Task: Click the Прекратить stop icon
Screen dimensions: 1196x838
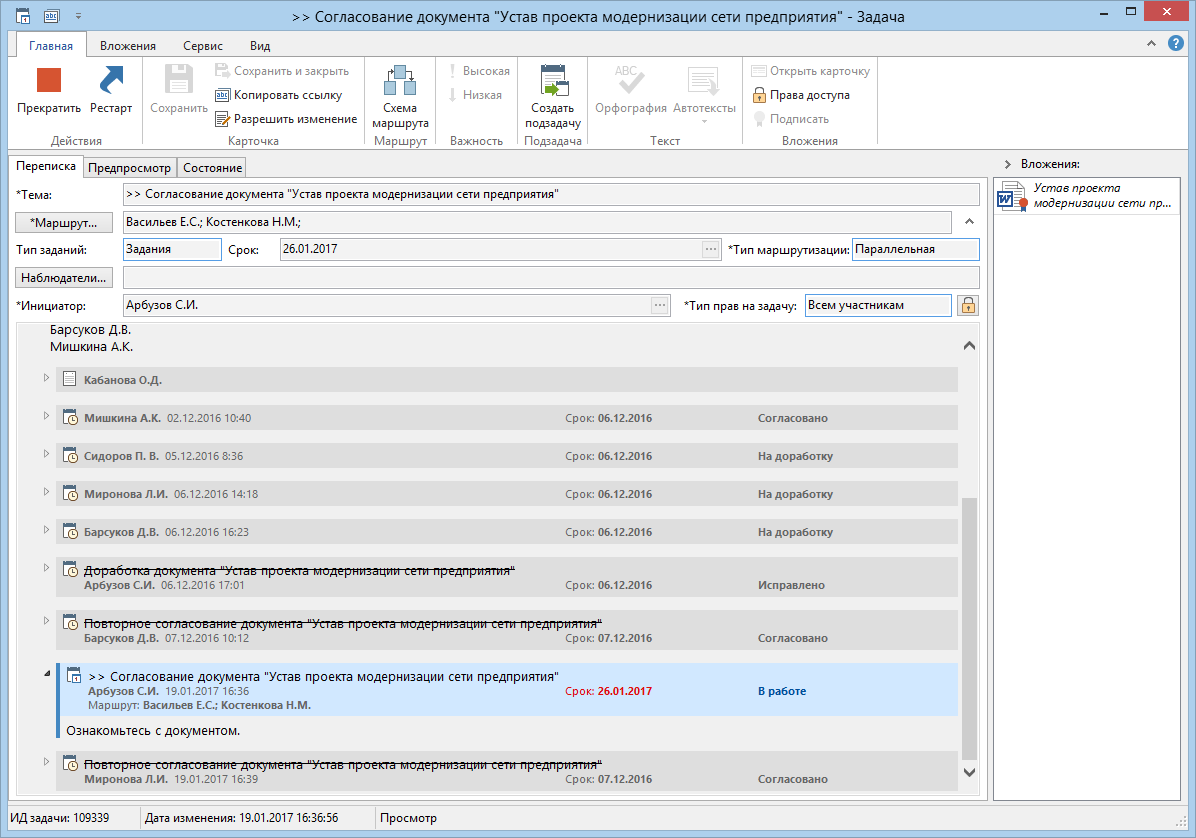Action: pos(49,81)
